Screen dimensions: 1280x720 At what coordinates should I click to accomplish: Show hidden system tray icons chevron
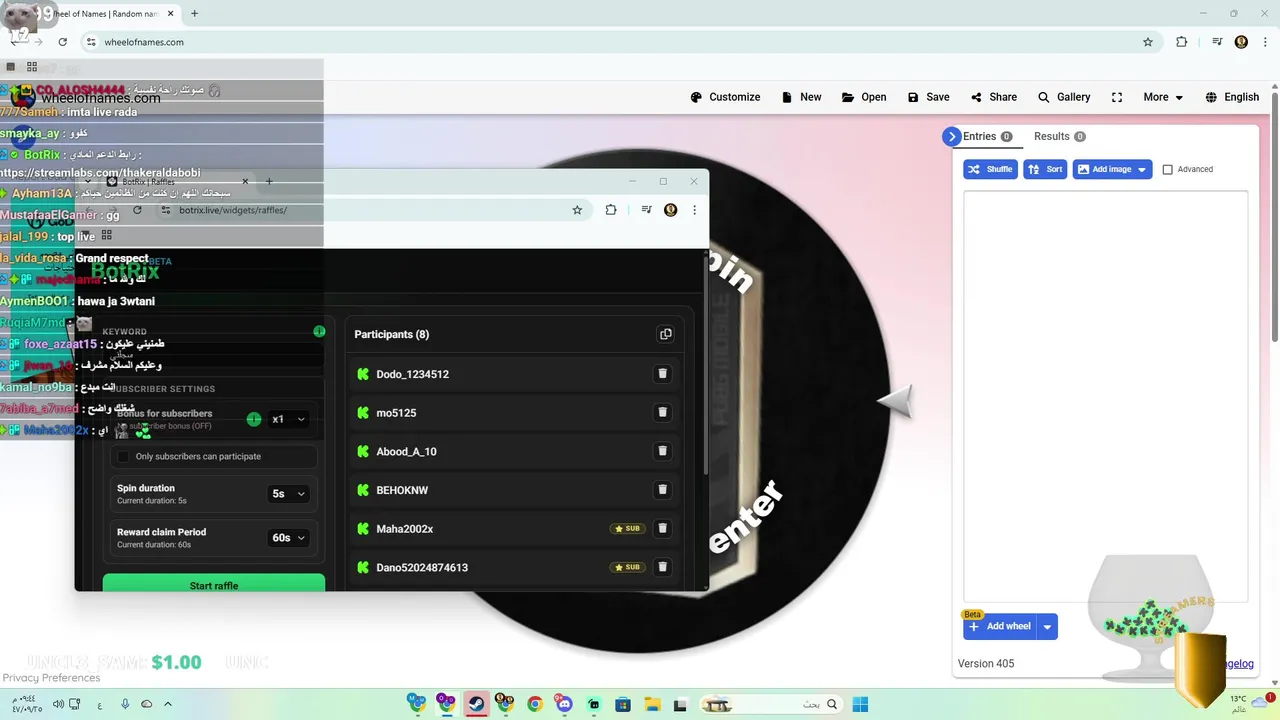168,704
